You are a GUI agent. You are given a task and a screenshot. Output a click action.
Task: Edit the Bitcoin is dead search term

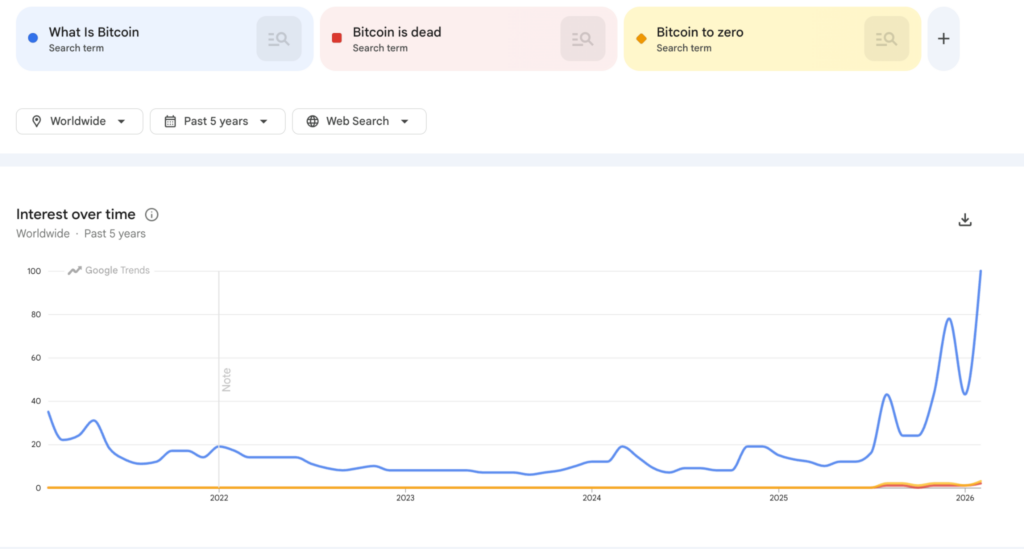(397, 32)
